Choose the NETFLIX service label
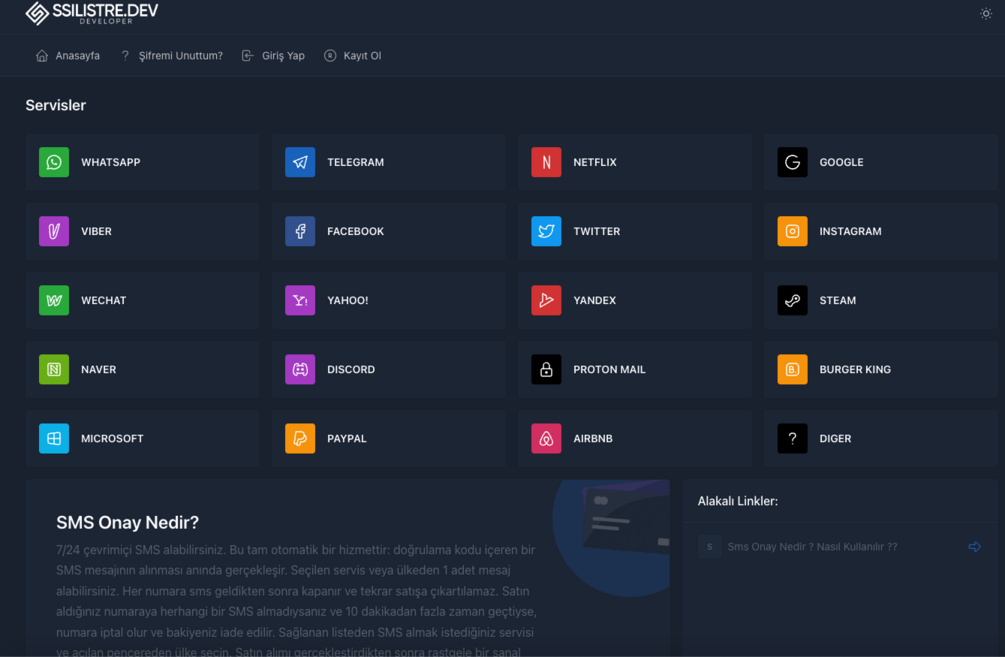1005x657 pixels. pyautogui.click(x=595, y=163)
